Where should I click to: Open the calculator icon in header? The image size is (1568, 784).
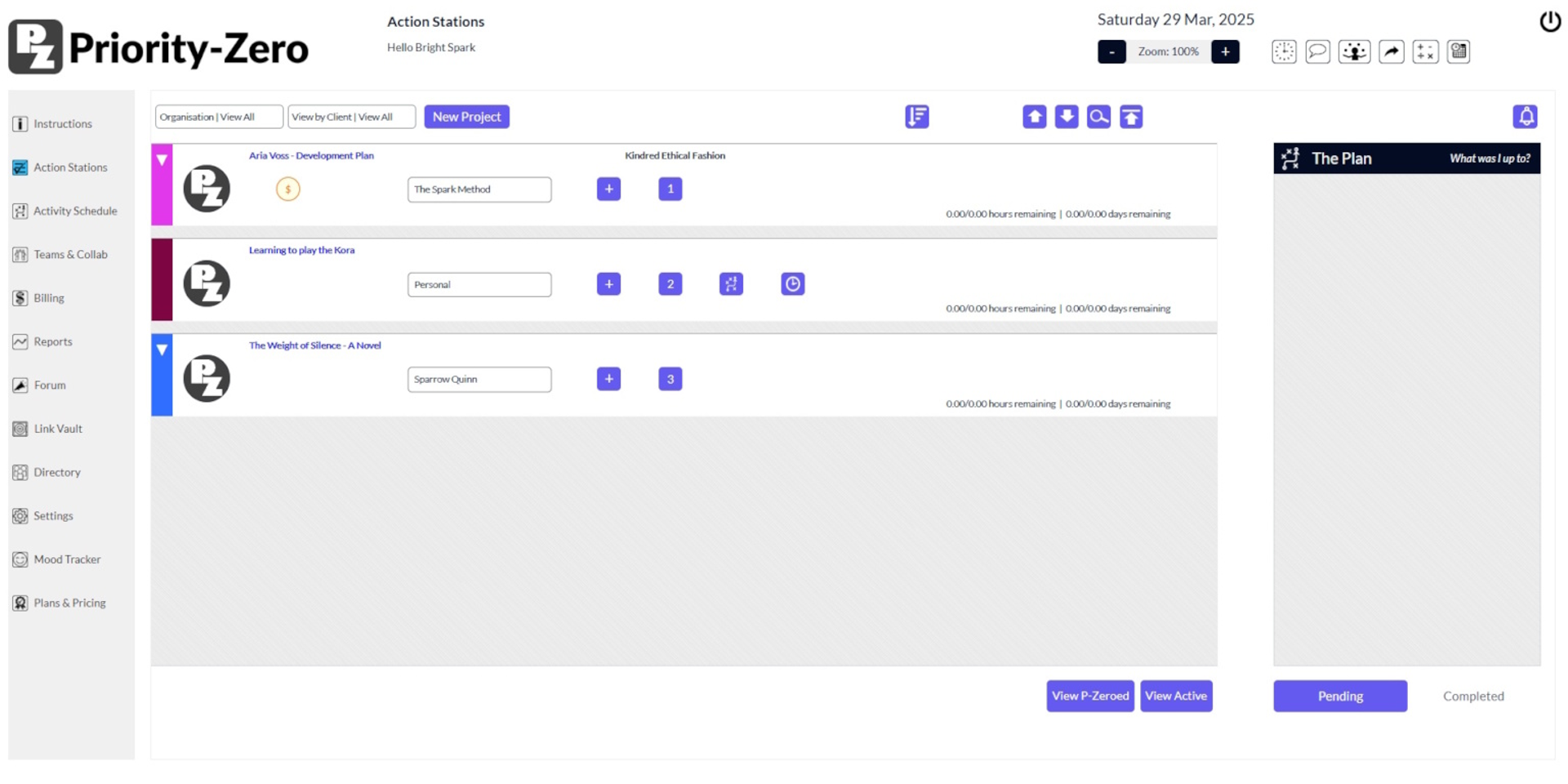1425,51
